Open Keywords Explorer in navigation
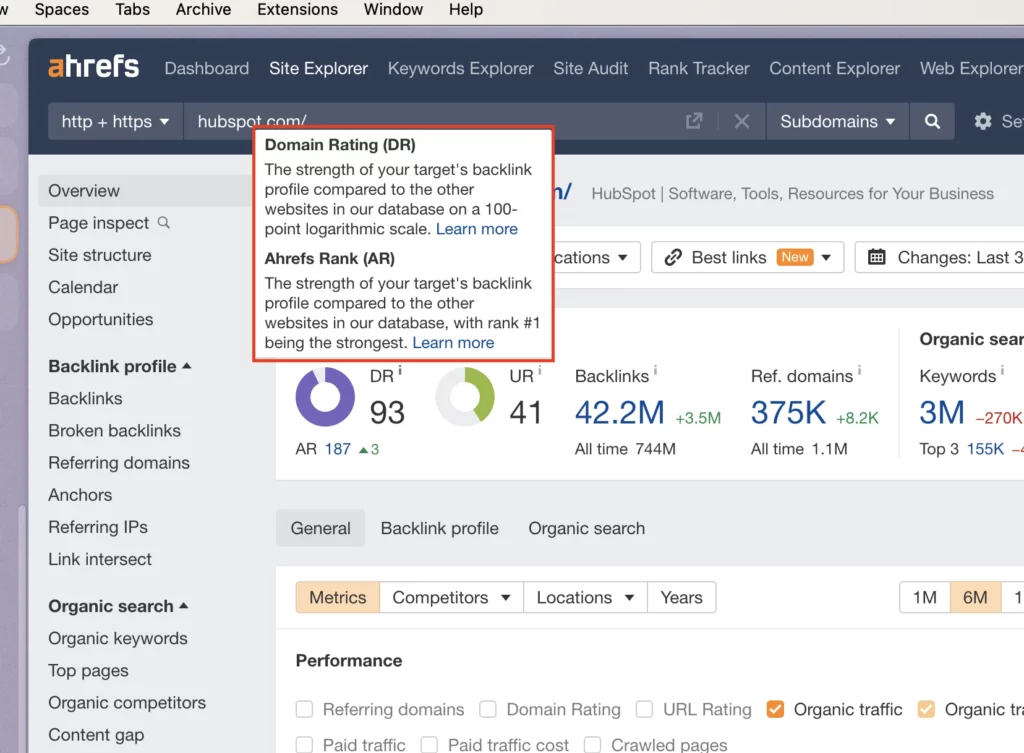This screenshot has width=1024, height=753. (x=460, y=68)
